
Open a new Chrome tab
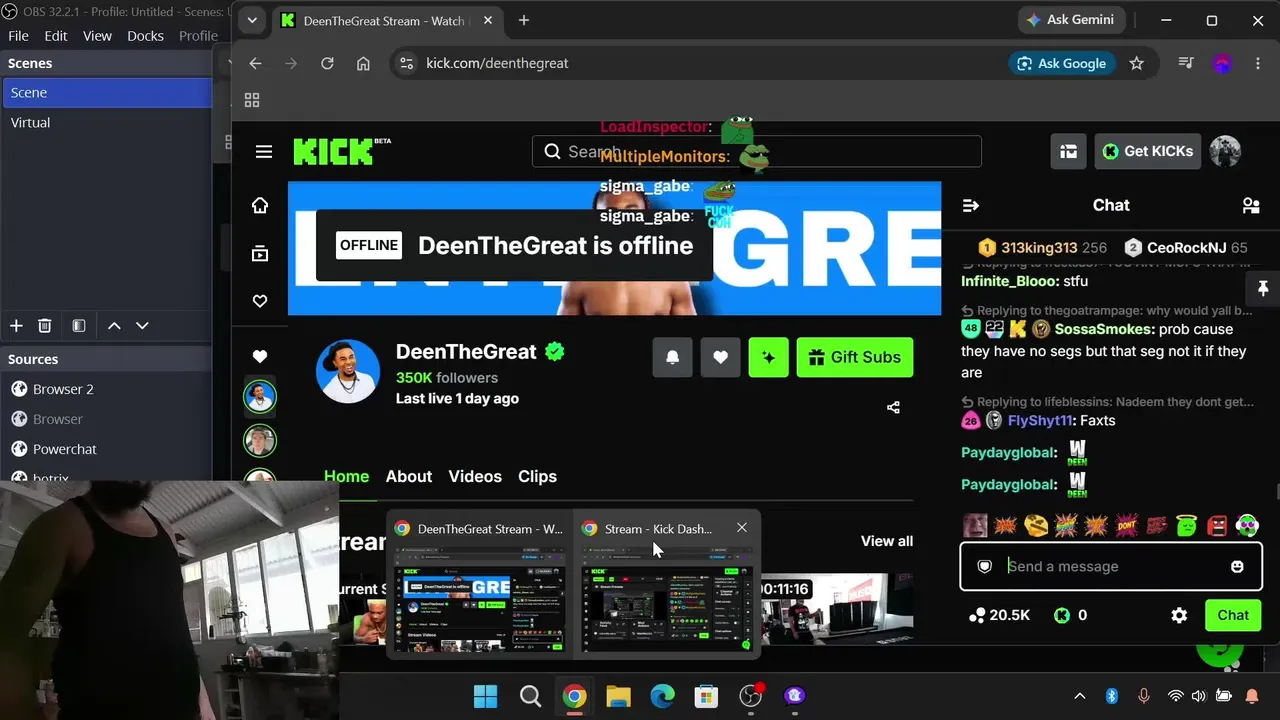524,20
